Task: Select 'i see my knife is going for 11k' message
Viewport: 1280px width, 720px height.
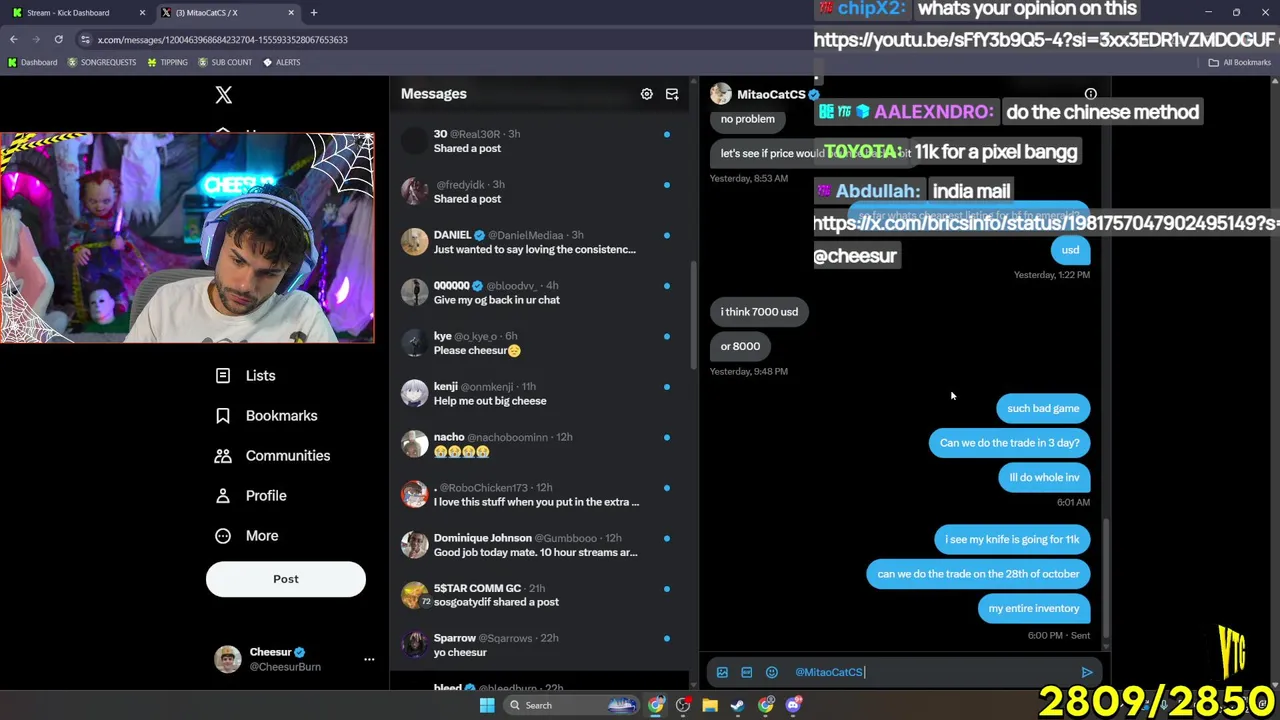Action: (x=1012, y=539)
